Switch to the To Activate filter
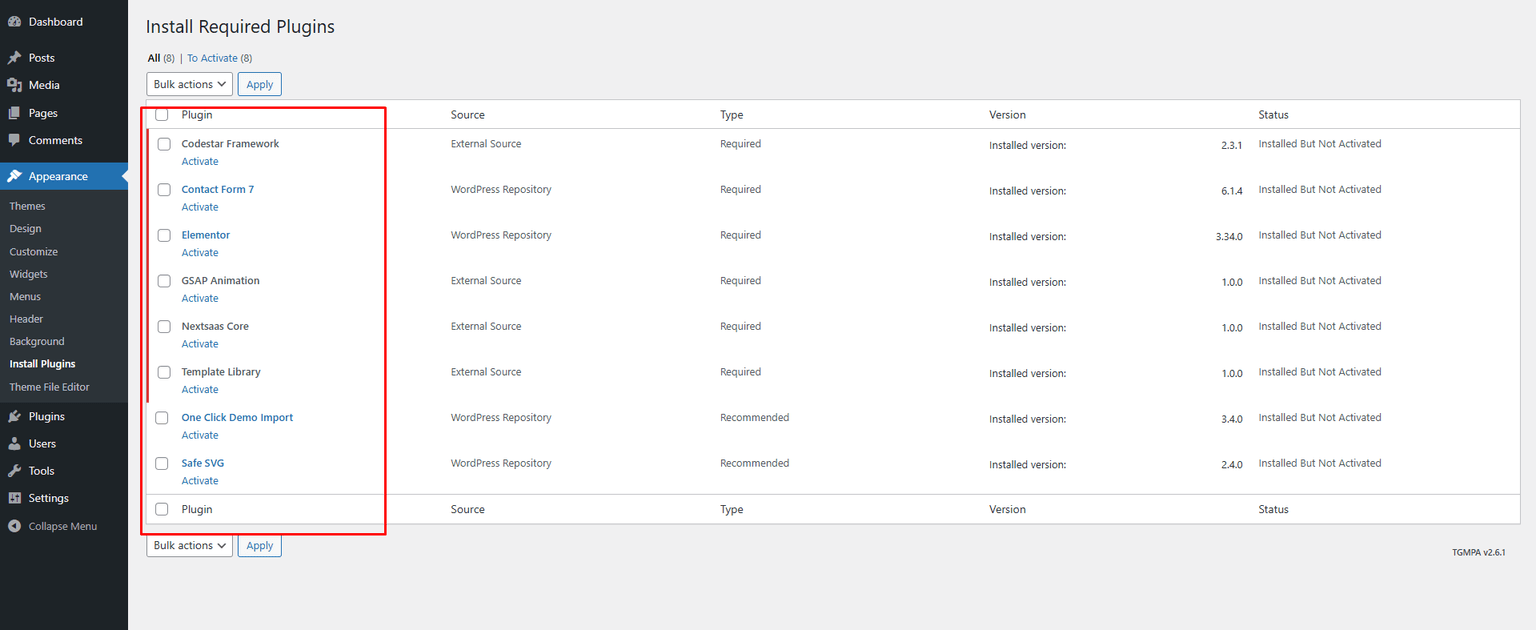 click(x=213, y=57)
